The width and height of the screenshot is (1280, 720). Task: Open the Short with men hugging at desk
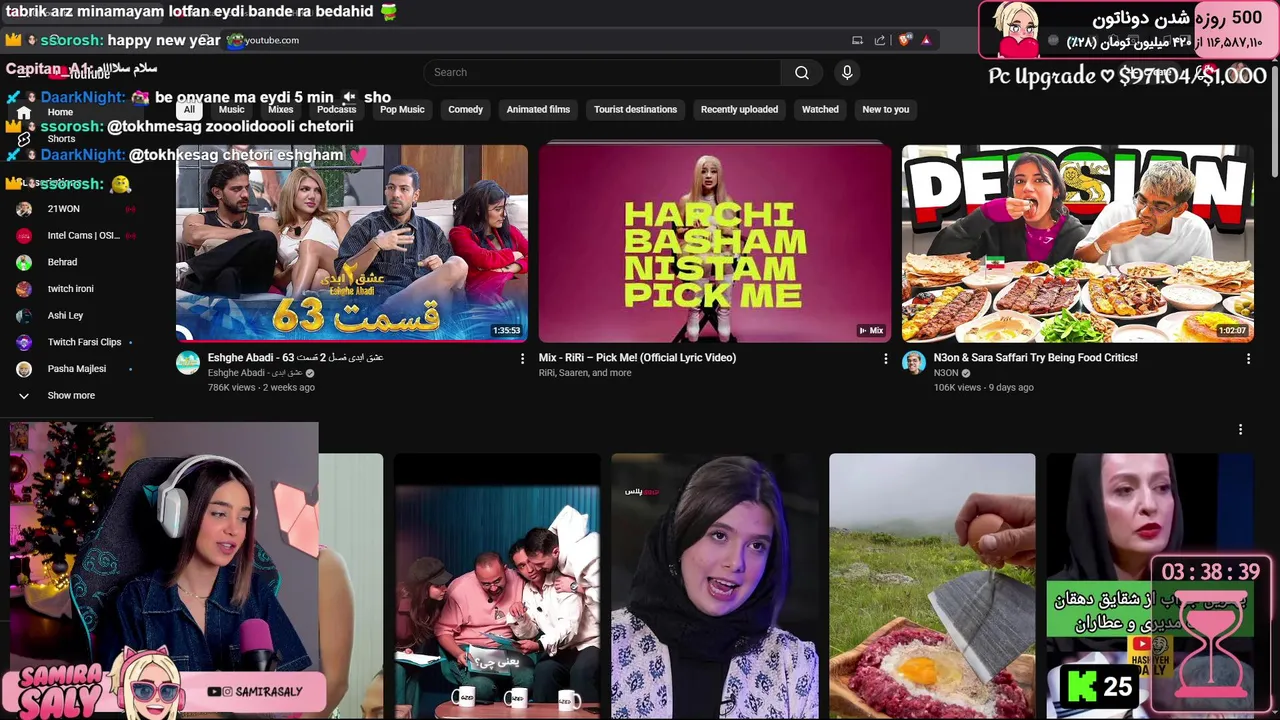[x=497, y=586]
